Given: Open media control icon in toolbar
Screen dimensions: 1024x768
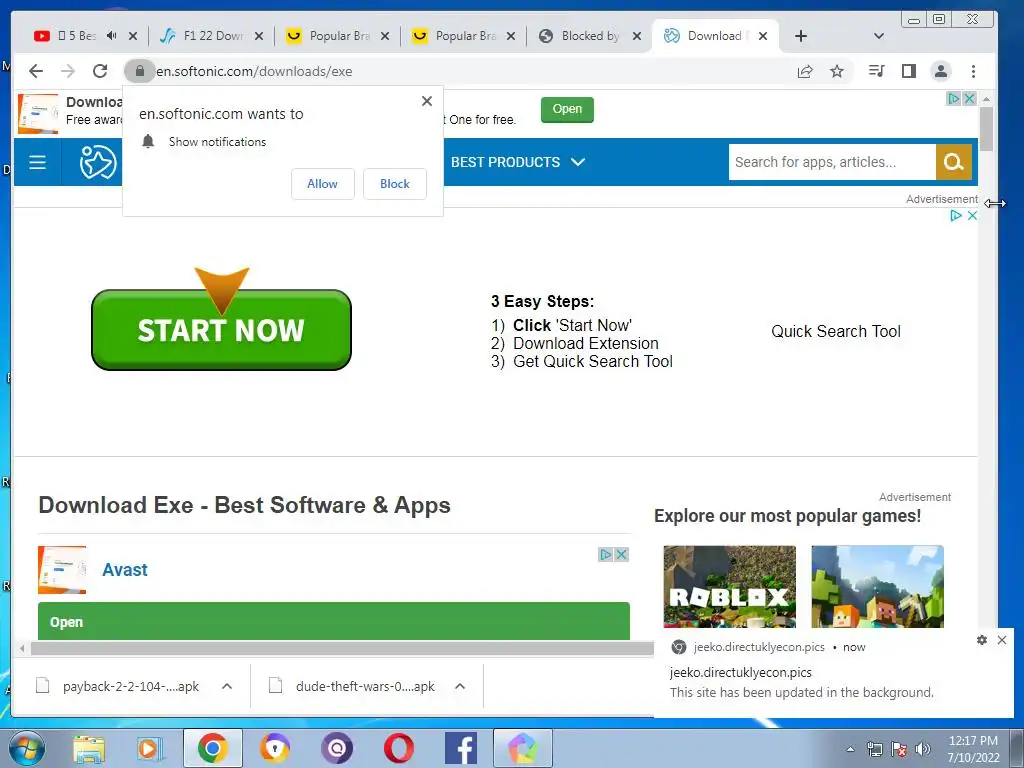Looking at the screenshot, I should click(876, 71).
